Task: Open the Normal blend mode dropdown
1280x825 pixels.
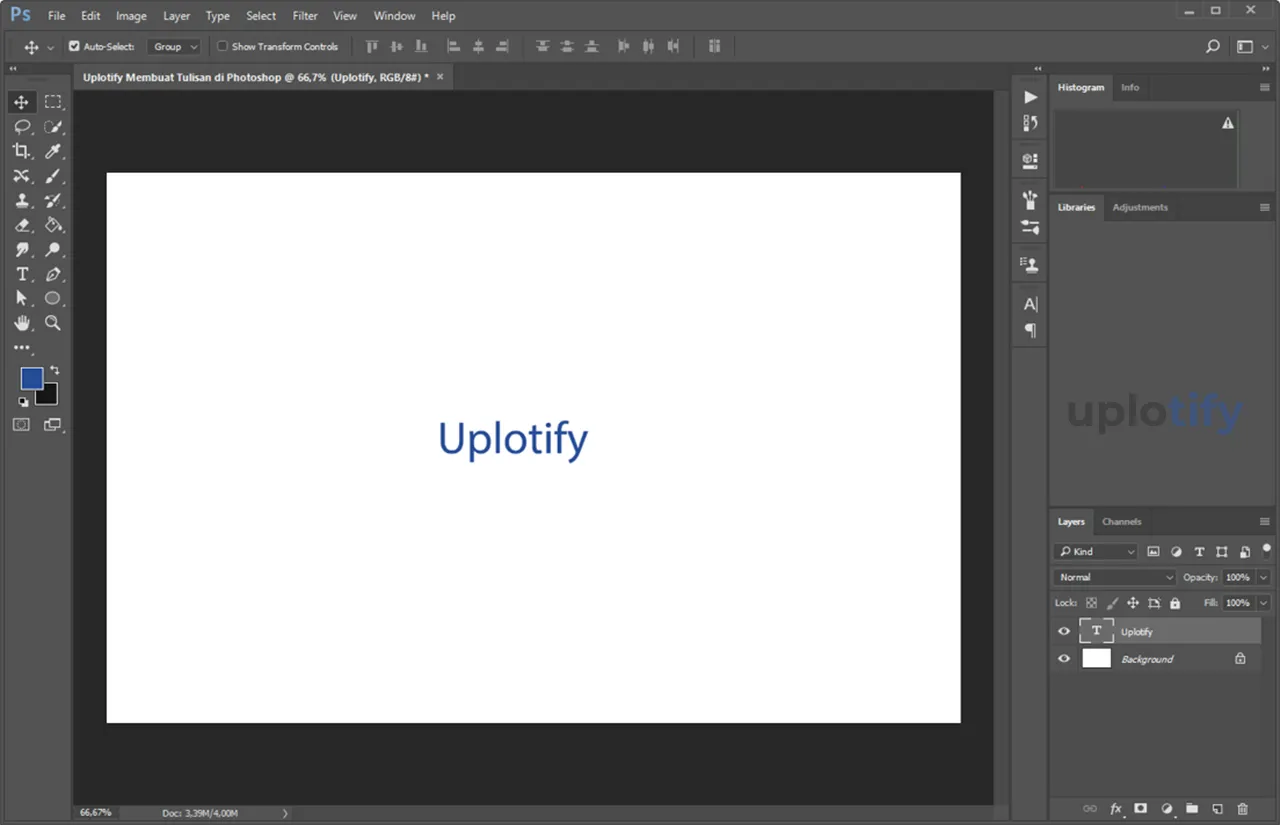Action: [x=1115, y=577]
